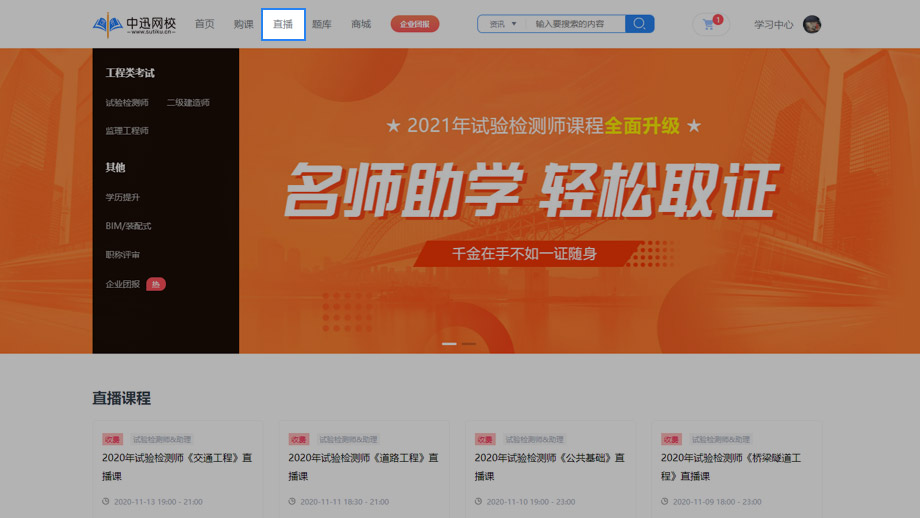Open the 直播 navigation tab
This screenshot has height=518, width=920.
[x=283, y=24]
